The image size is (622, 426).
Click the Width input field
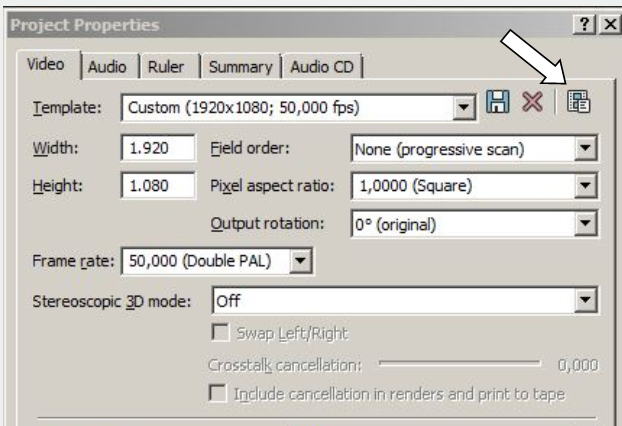[x=158, y=148]
